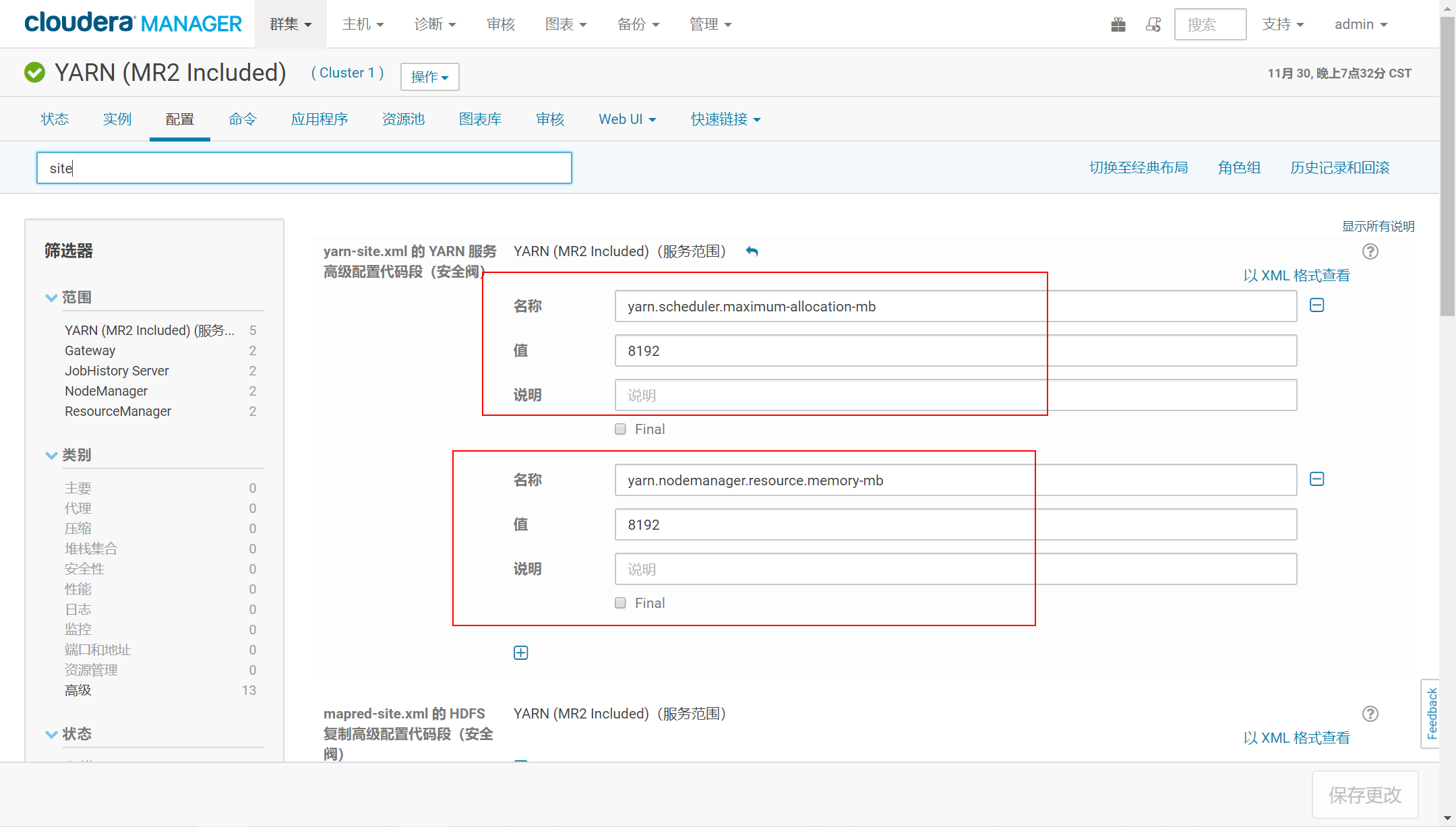Image resolution: width=1456 pixels, height=827 pixels.
Task: Switch to the 资源池 tab
Action: [403, 119]
